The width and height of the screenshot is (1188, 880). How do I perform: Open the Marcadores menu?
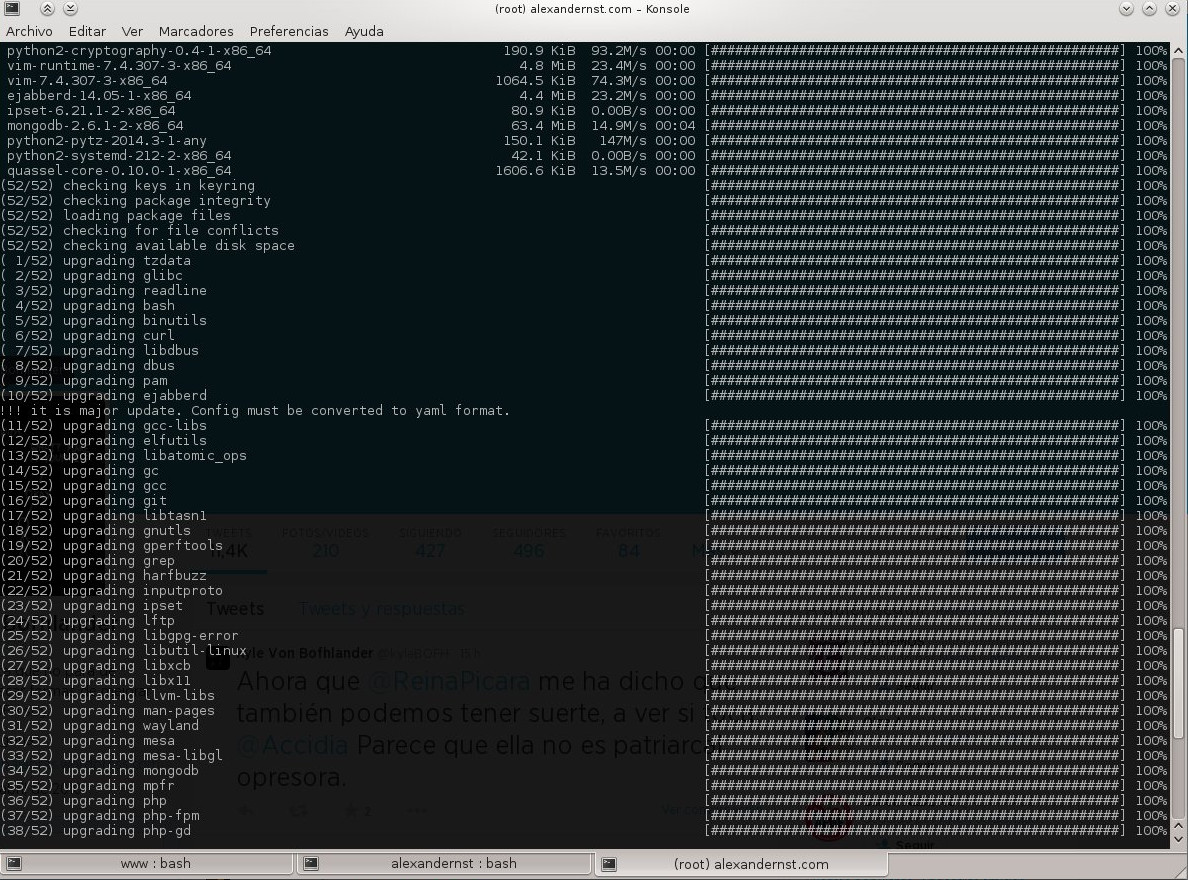click(x=195, y=31)
